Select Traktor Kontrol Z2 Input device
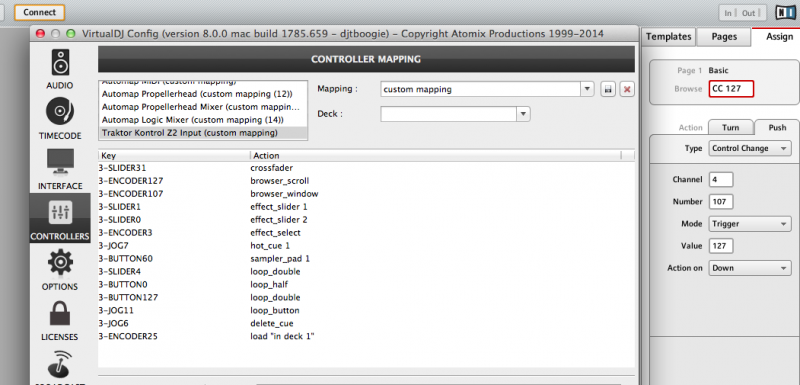 coord(203,133)
